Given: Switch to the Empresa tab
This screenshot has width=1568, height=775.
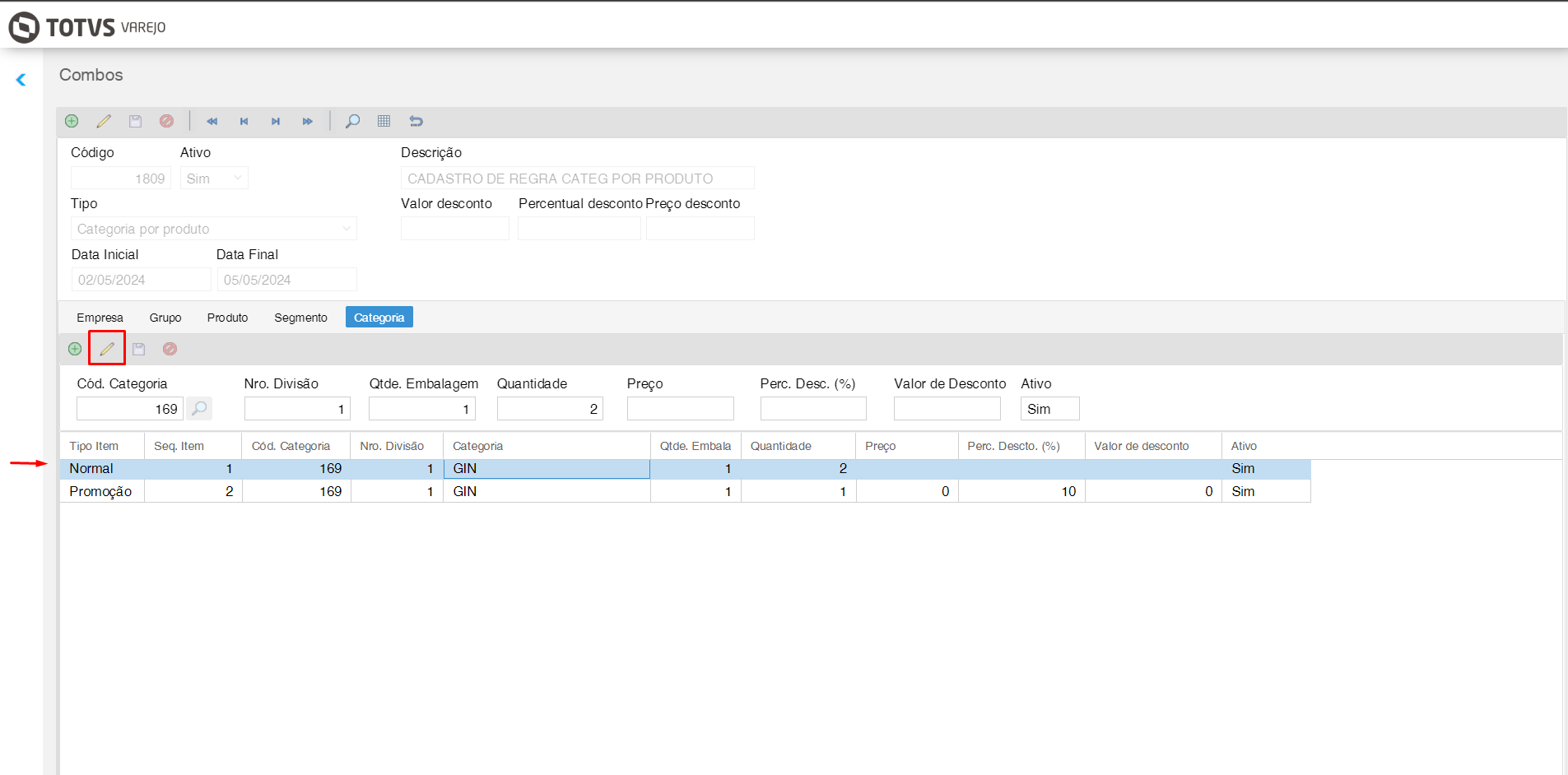Looking at the screenshot, I should click(100, 318).
